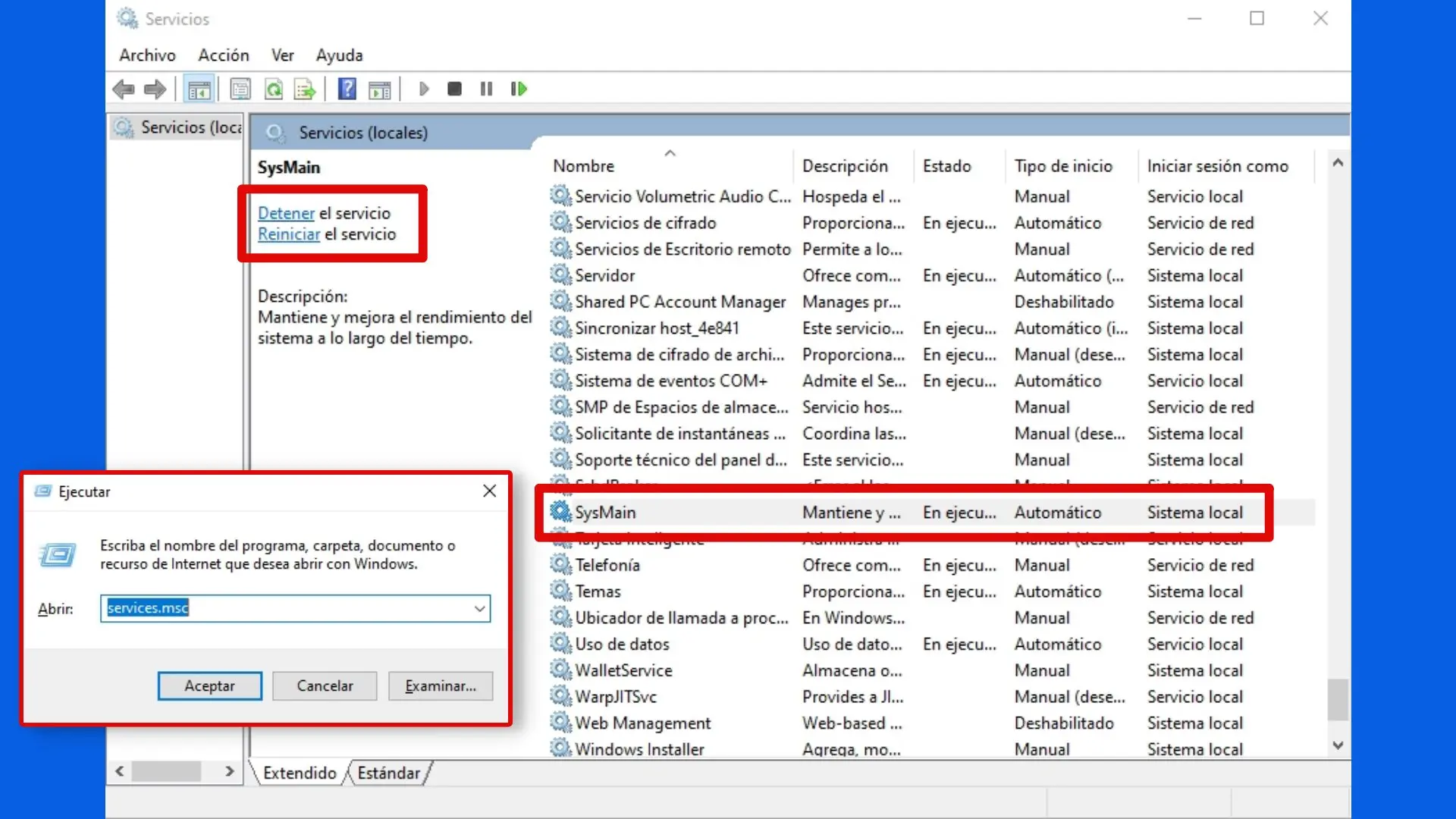
Task: Open the Properties toolbar icon
Action: coord(240,89)
